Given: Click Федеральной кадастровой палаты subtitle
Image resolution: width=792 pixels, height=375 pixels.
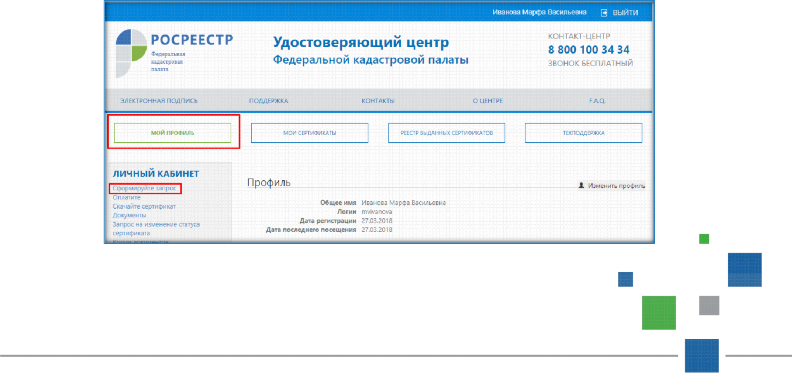Looking at the screenshot, I should pyautogui.click(x=371, y=61).
